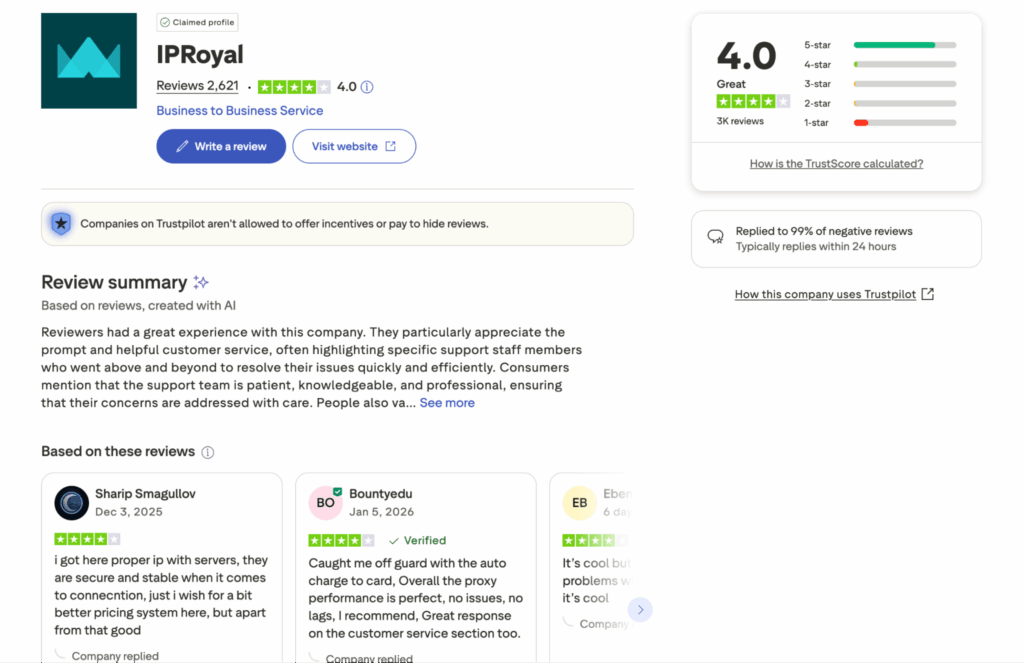
Task: Select the Business to Business Service category
Action: coord(239,110)
